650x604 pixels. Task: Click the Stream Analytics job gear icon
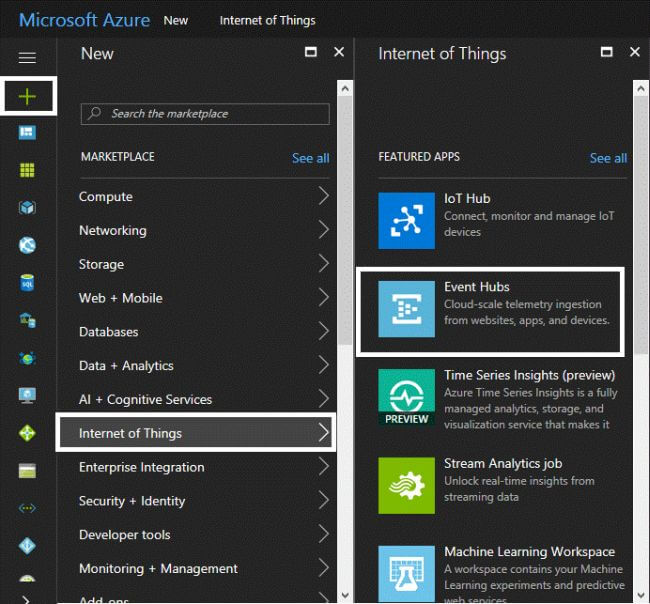[x=406, y=485]
